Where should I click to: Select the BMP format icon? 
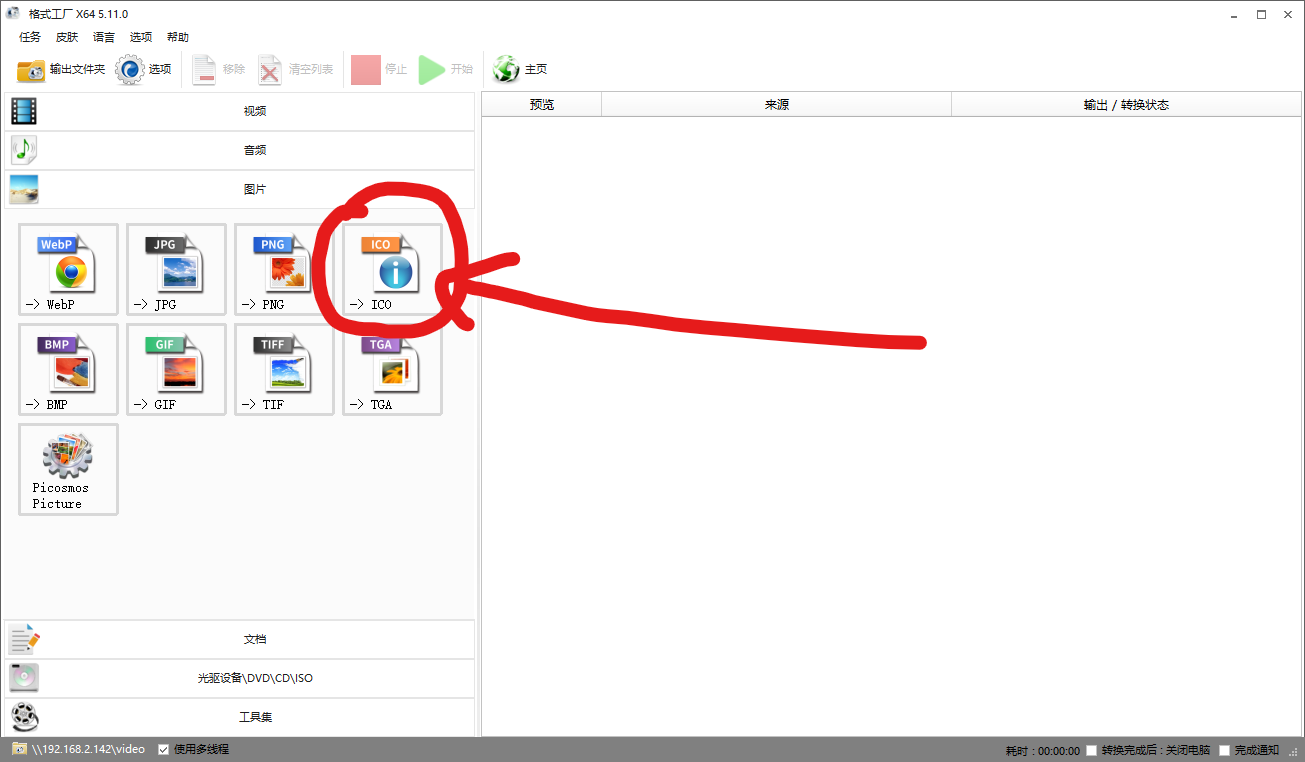[x=68, y=370]
